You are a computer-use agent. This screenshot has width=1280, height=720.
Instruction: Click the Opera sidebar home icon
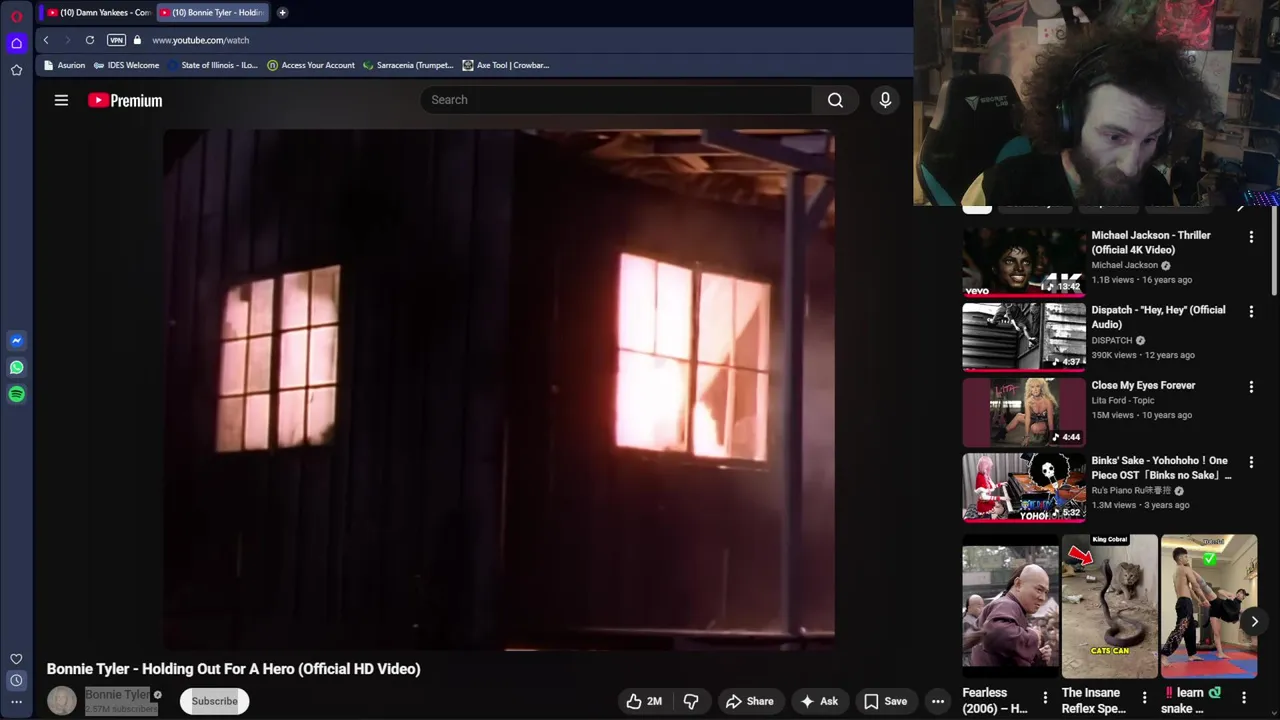(x=16, y=43)
